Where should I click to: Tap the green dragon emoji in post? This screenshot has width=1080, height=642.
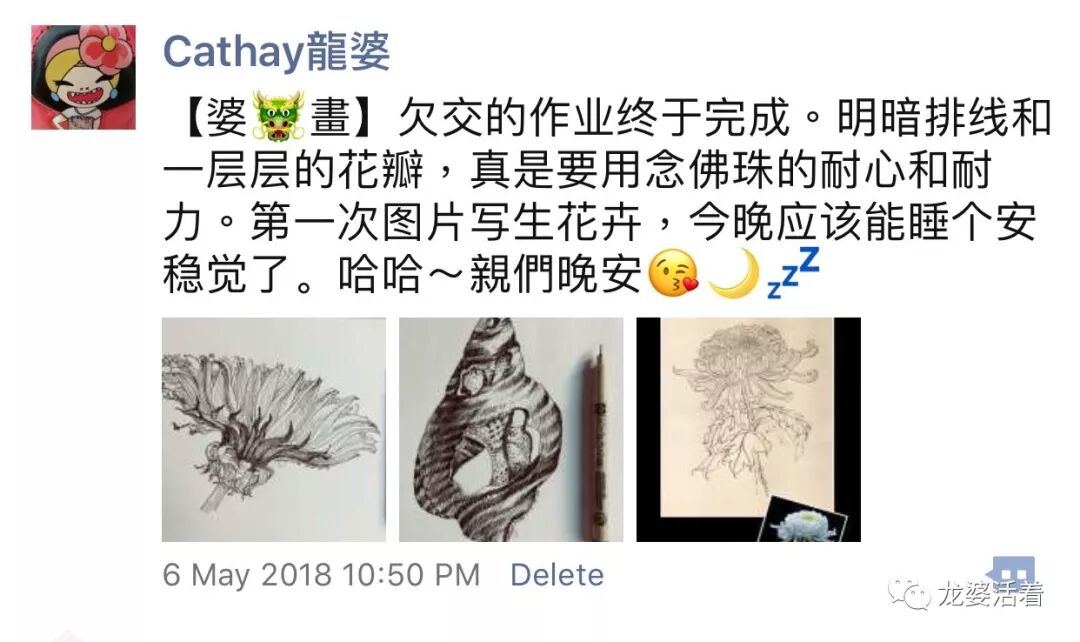pos(278,116)
